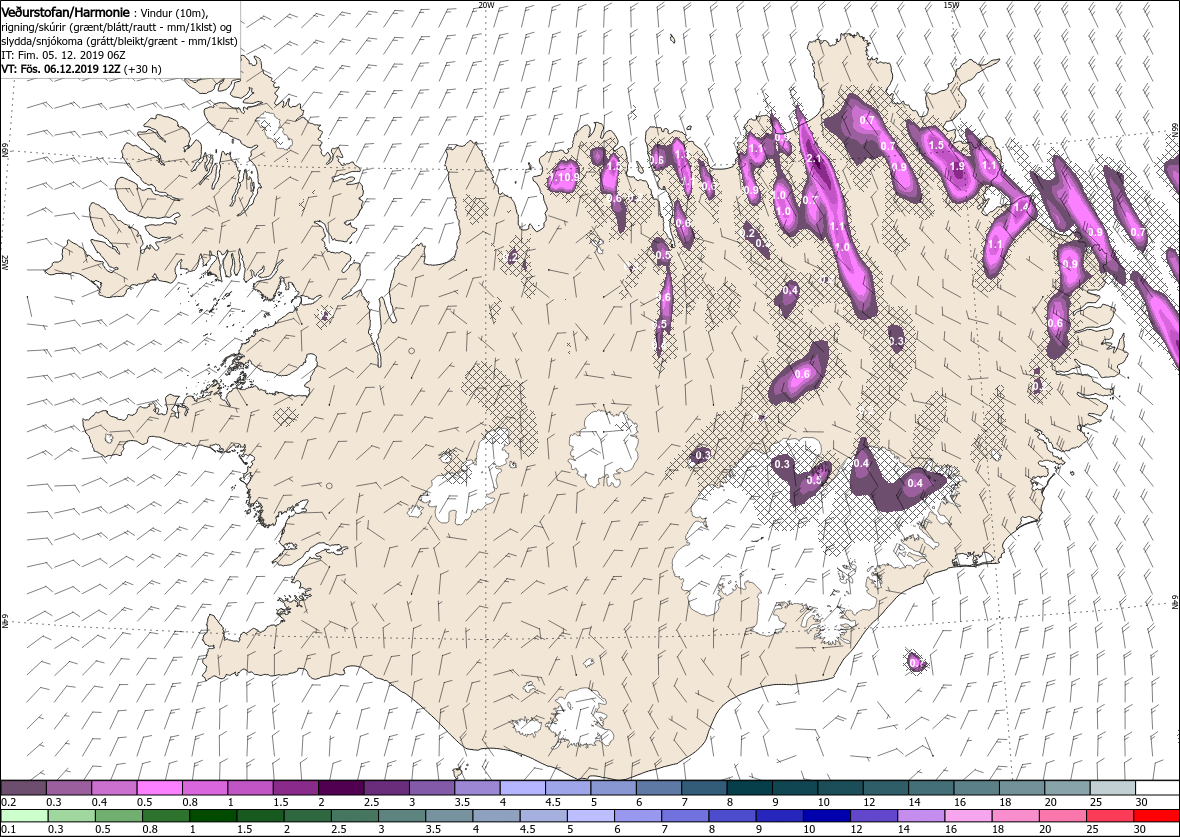Image resolution: width=1180 pixels, height=837 pixels.
Task: Click the pale pink 16 swatch in lower legend row
Action: tap(967, 816)
